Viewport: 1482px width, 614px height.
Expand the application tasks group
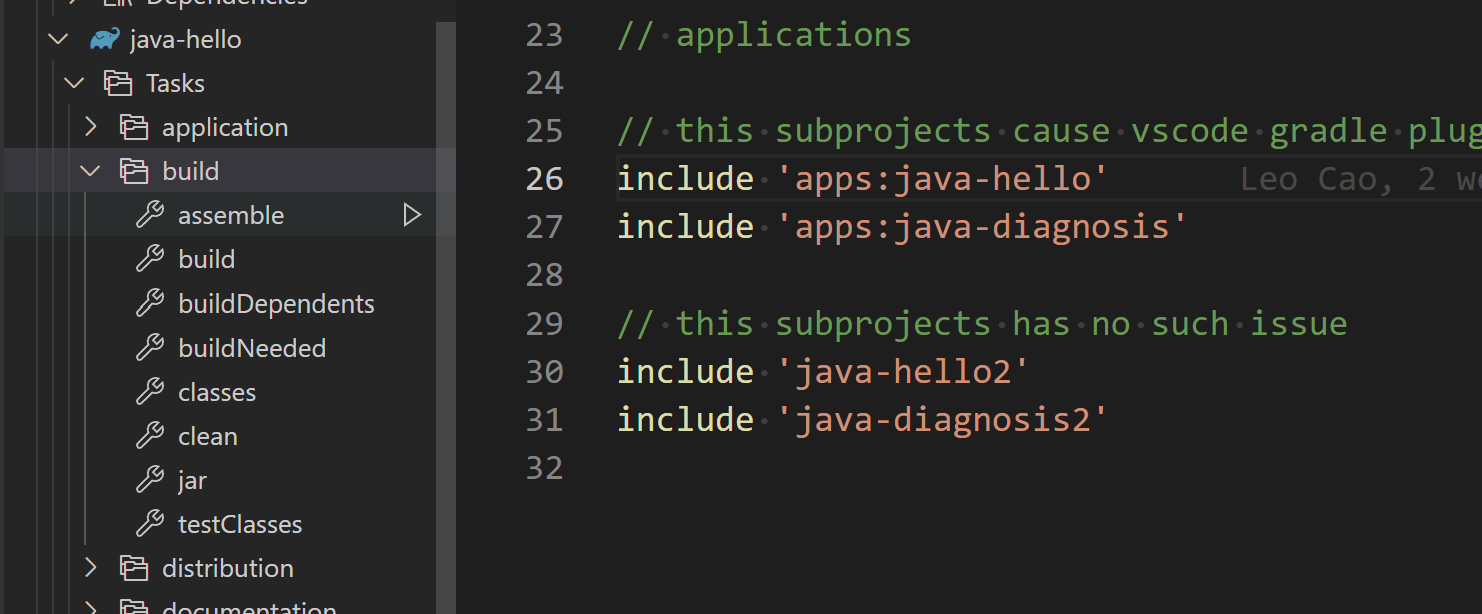(90, 126)
